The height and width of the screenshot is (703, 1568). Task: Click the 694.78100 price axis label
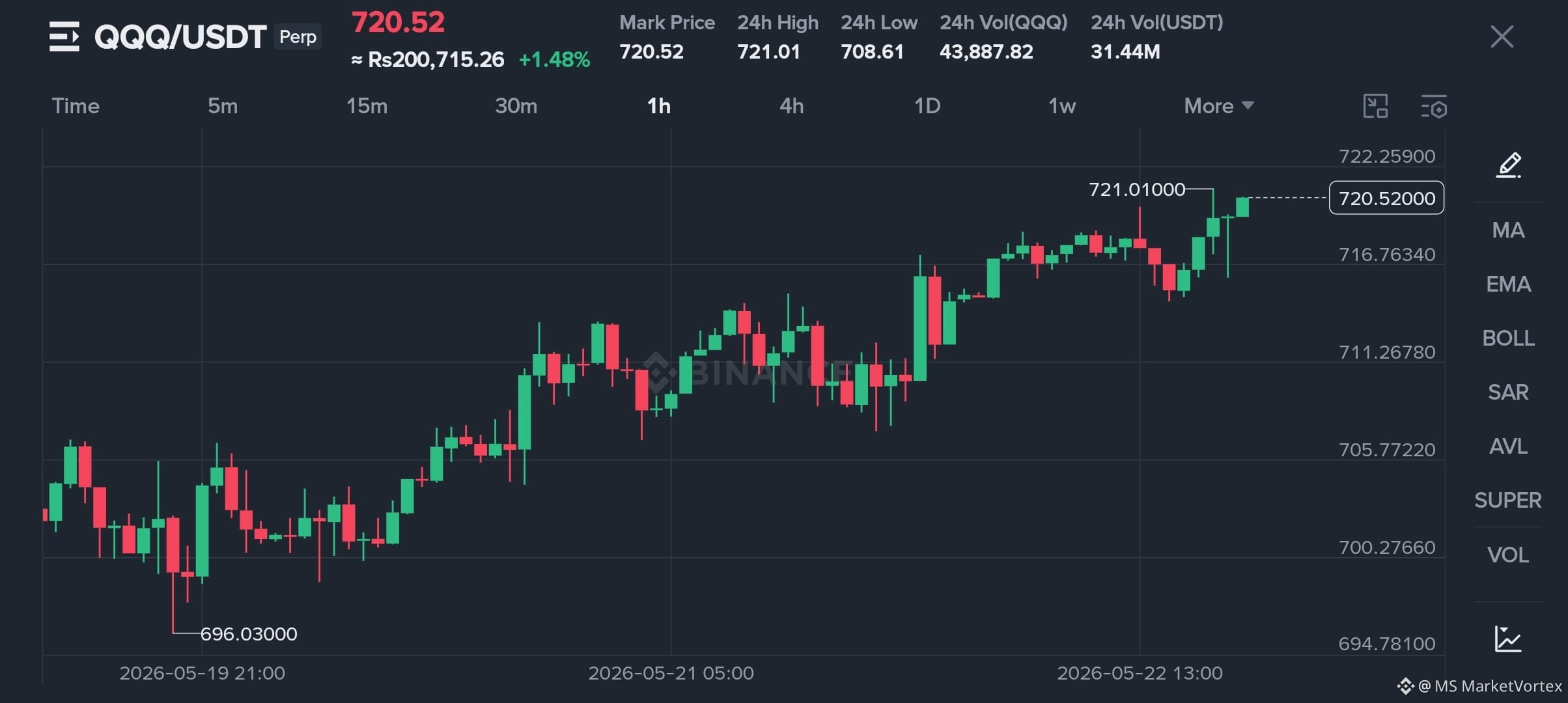click(x=1386, y=644)
